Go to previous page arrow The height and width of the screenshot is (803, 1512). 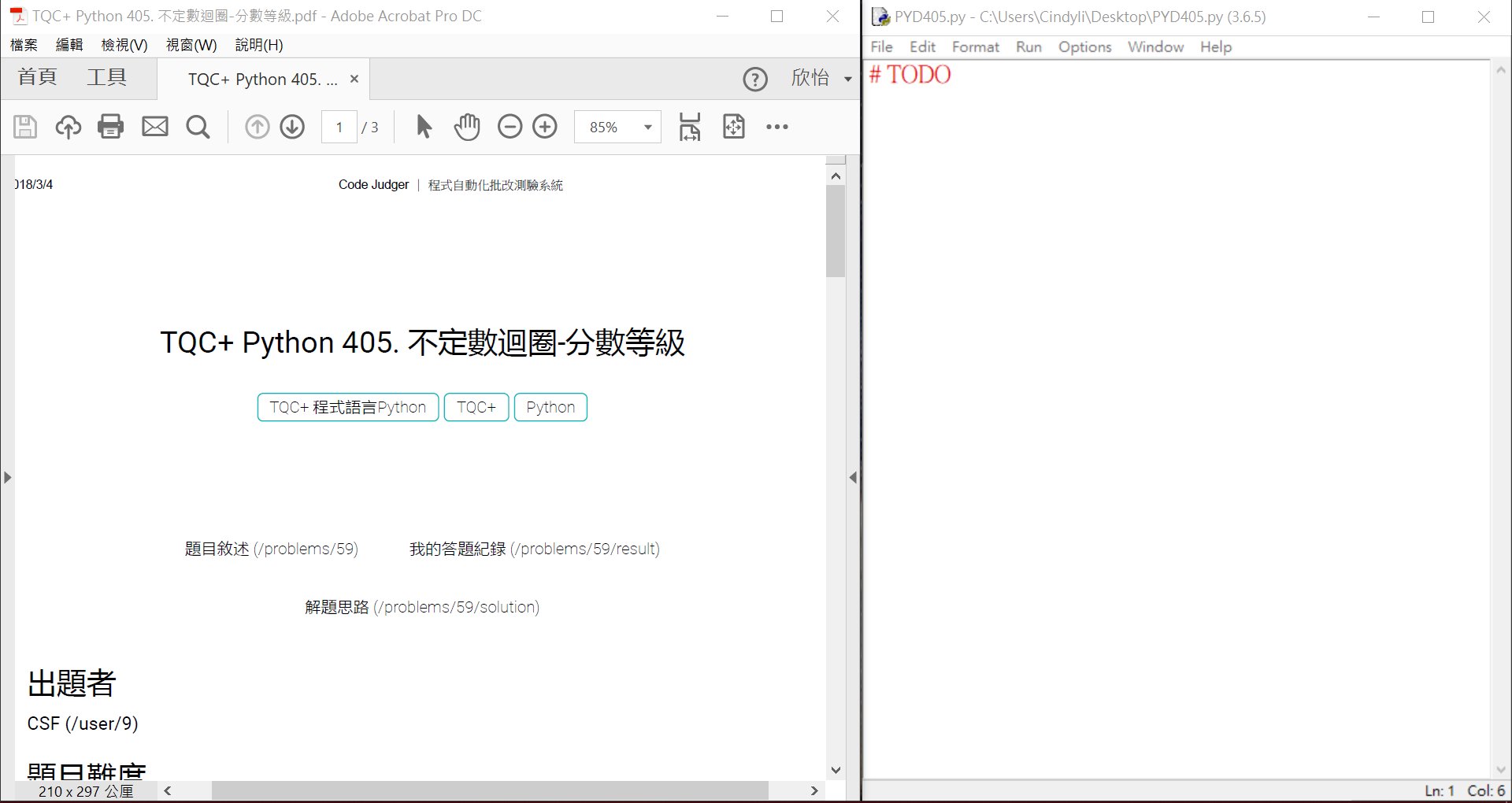(x=257, y=127)
